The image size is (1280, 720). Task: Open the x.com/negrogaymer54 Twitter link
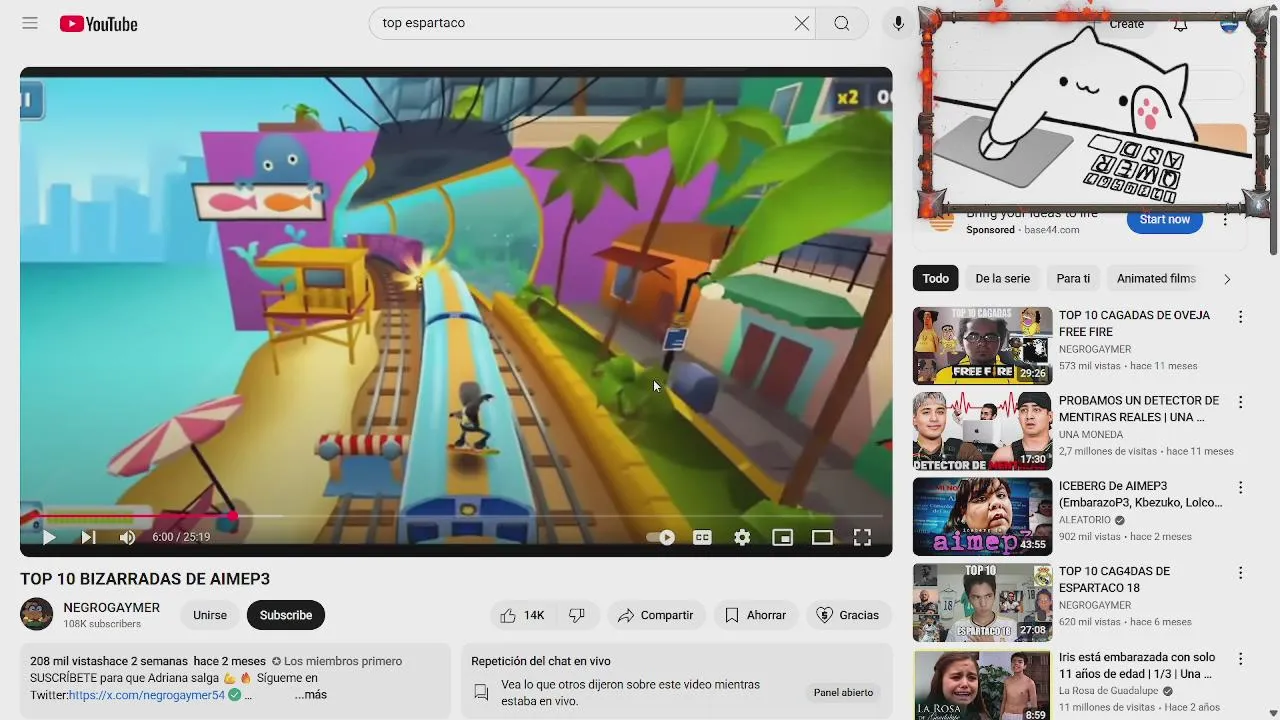click(147, 695)
